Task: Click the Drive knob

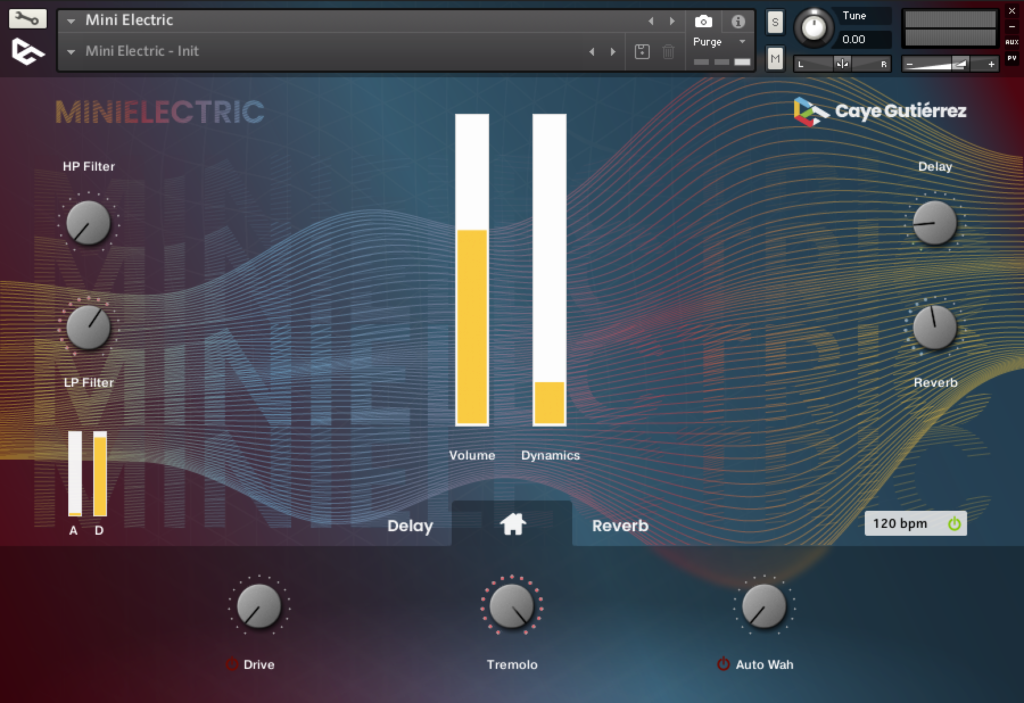Action: [x=259, y=606]
